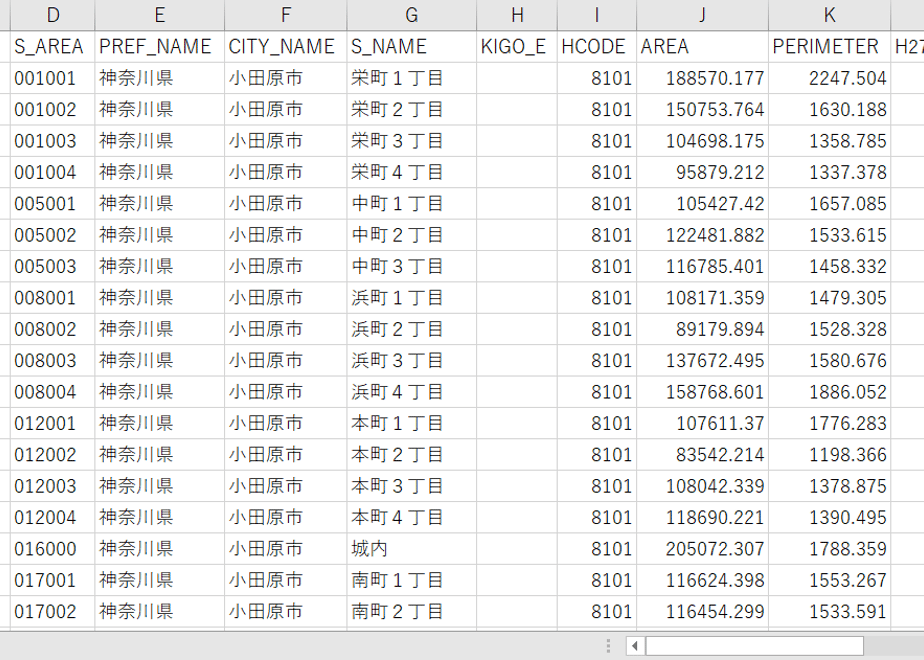The height and width of the screenshot is (660, 924).
Task: Select column H header
Action: click(517, 15)
